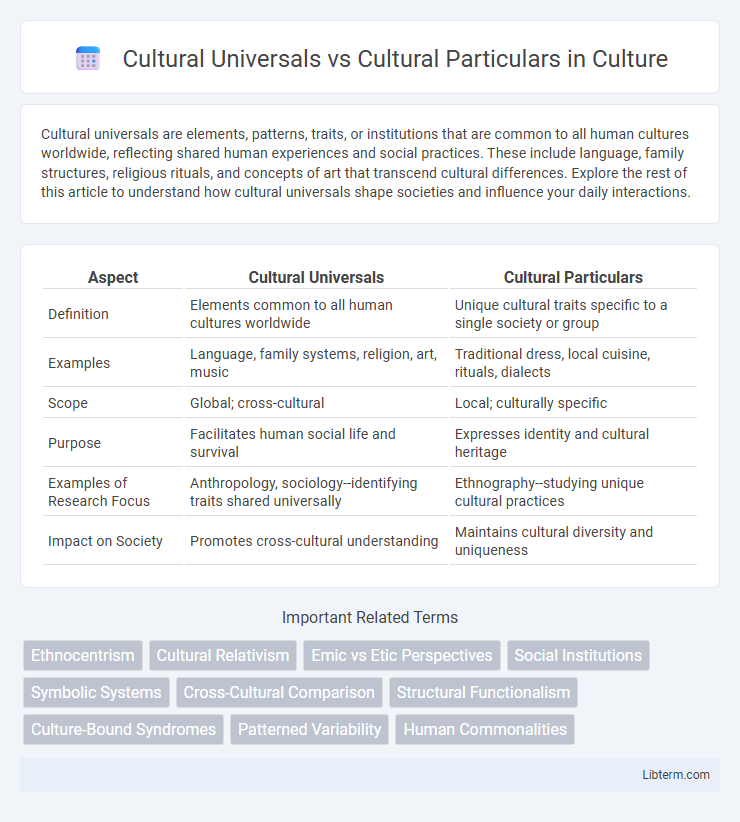The image size is (740, 822).
Task: Open the Ethnocentrism related term
Action: 83,655
